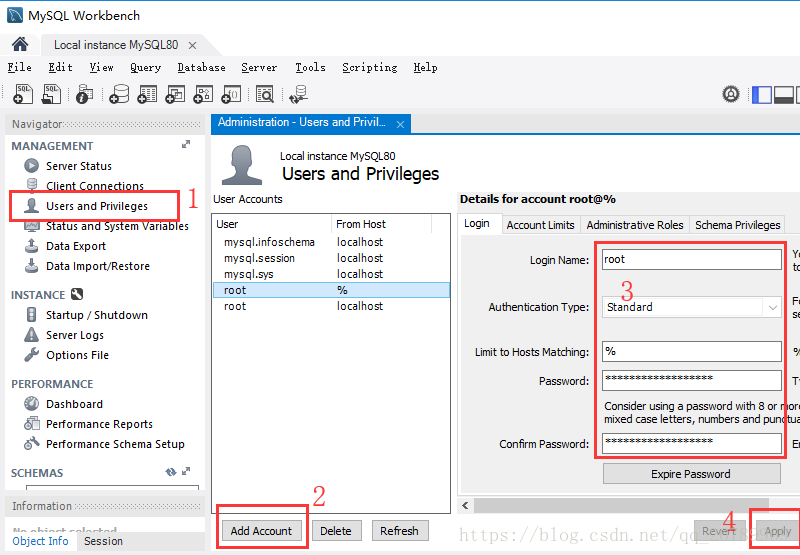
Task: Open Data Export in Management
Action: click(76, 246)
